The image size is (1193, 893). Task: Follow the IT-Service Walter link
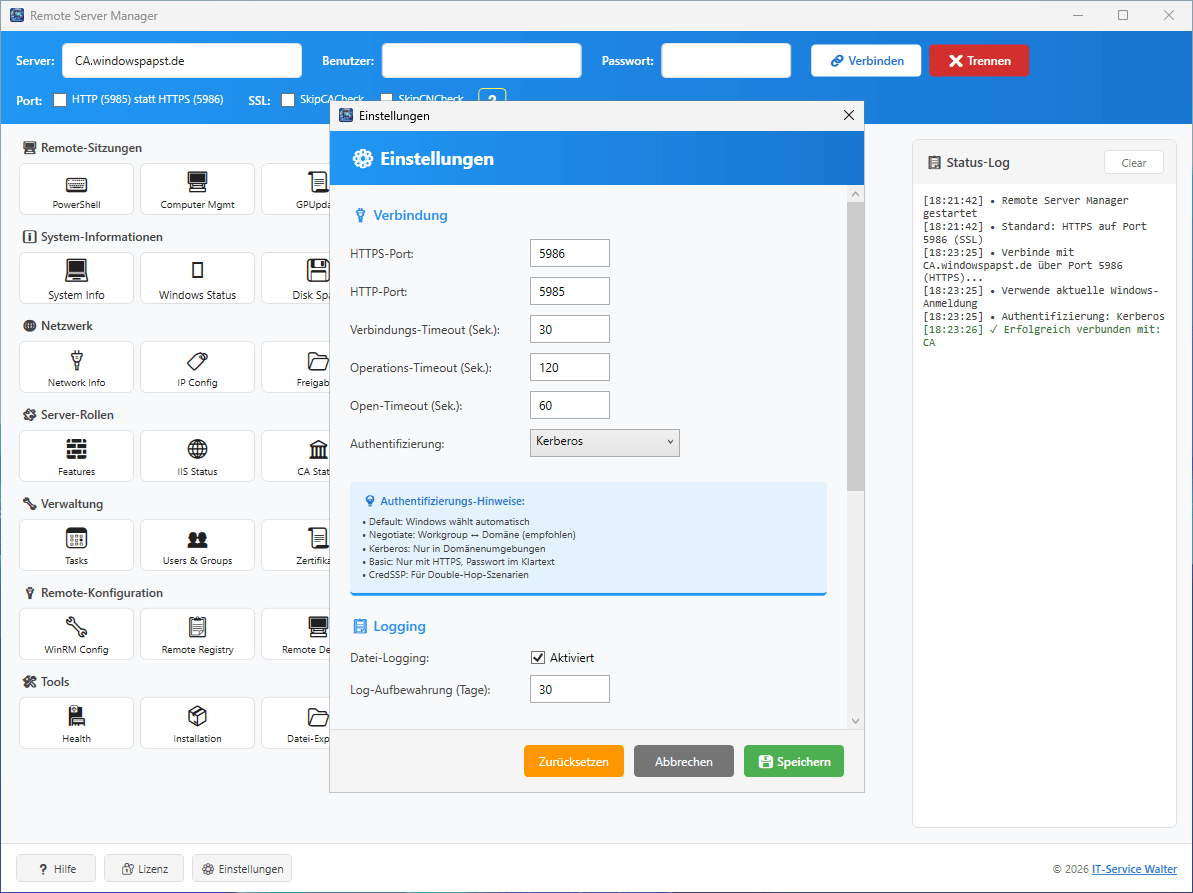point(1134,869)
